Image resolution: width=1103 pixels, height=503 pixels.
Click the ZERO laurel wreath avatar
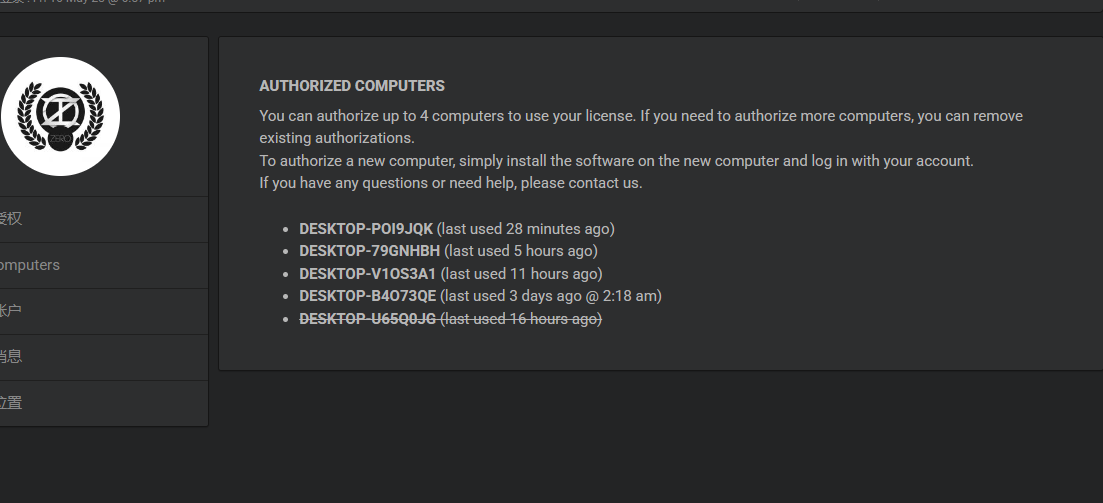click(x=60, y=116)
